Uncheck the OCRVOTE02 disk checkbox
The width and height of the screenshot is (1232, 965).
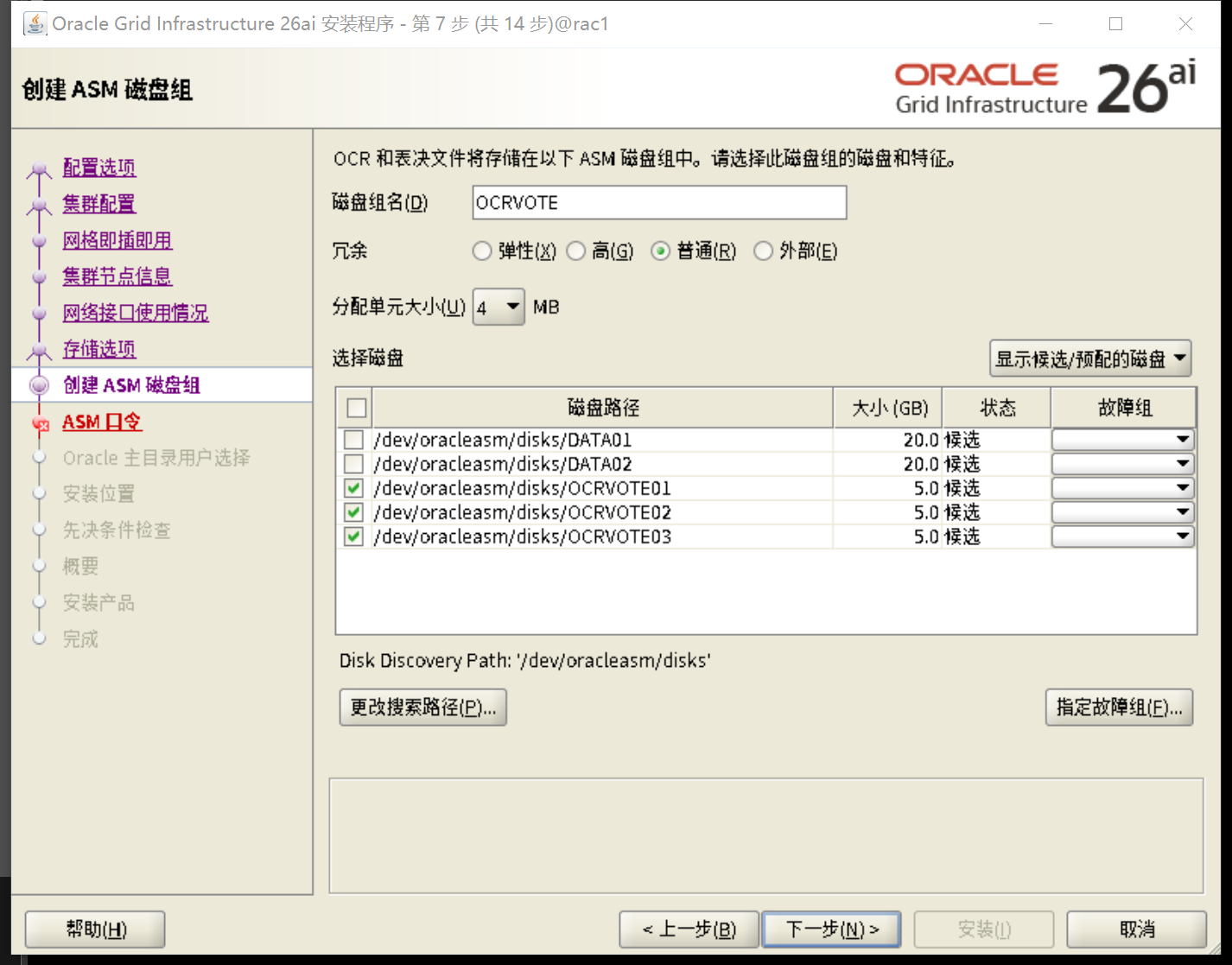tap(353, 512)
